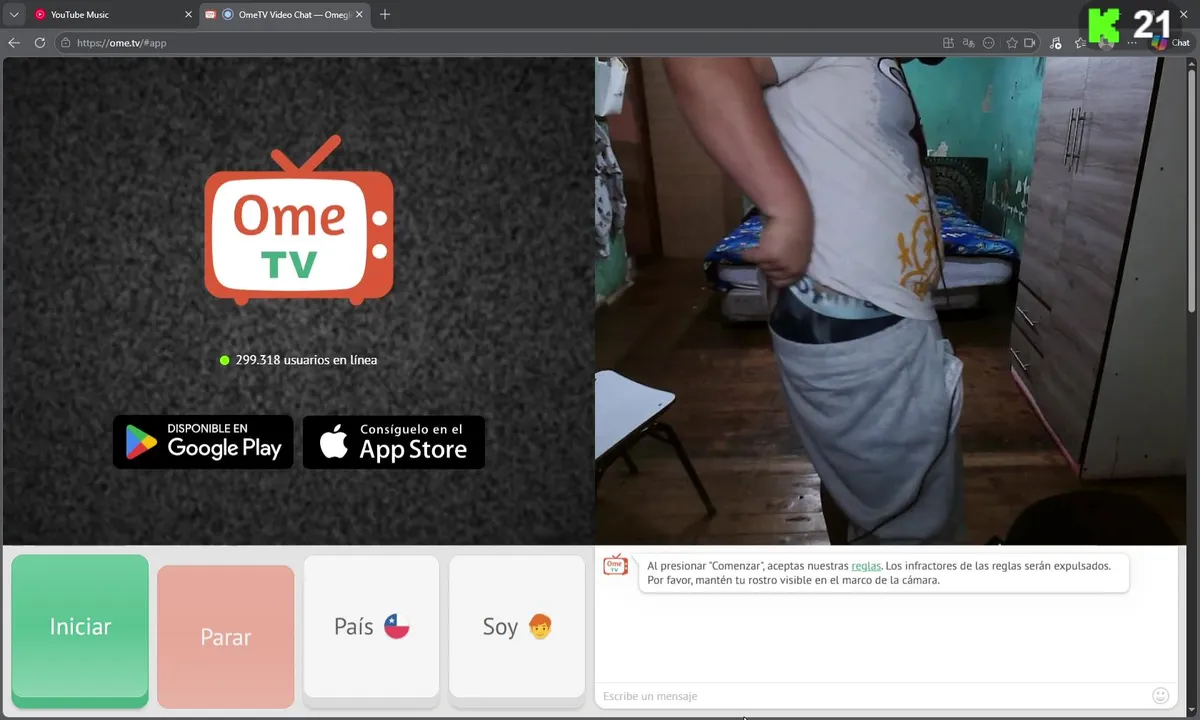The height and width of the screenshot is (720, 1200).
Task: Click the "299.318 usuarios en línea" text
Action: tap(306, 360)
